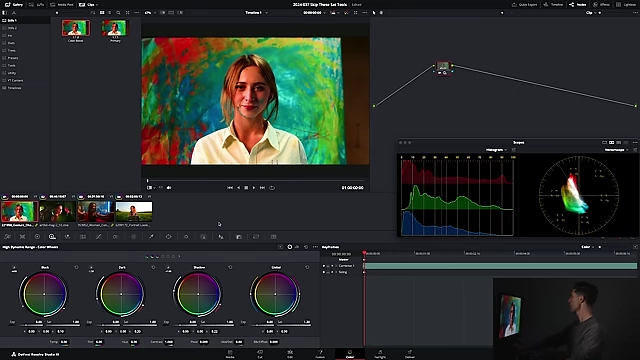Adjust the Global wheel saturation slider

point(295,325)
